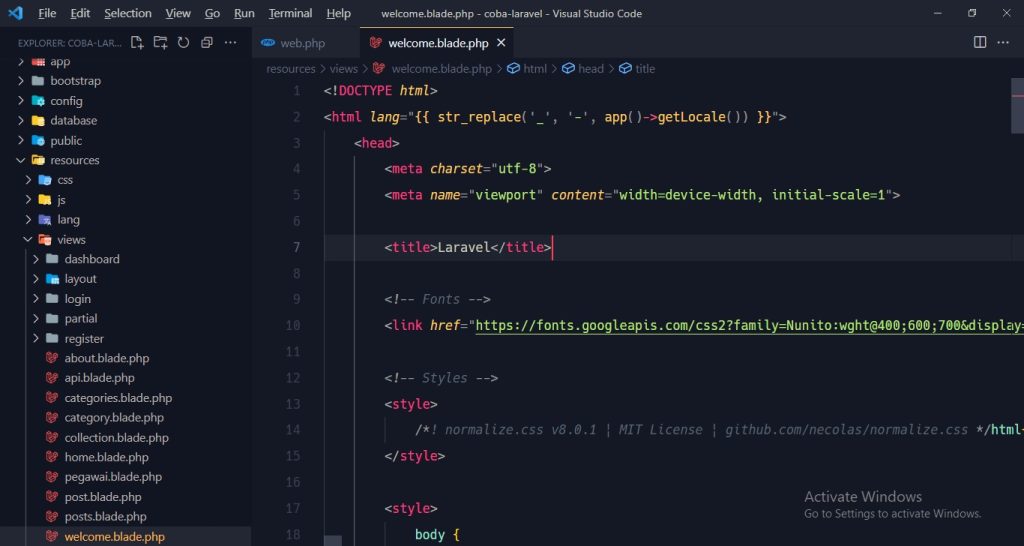Close the welcome.blade.php tab
Screen dimensions: 1024x546
click(x=501, y=43)
